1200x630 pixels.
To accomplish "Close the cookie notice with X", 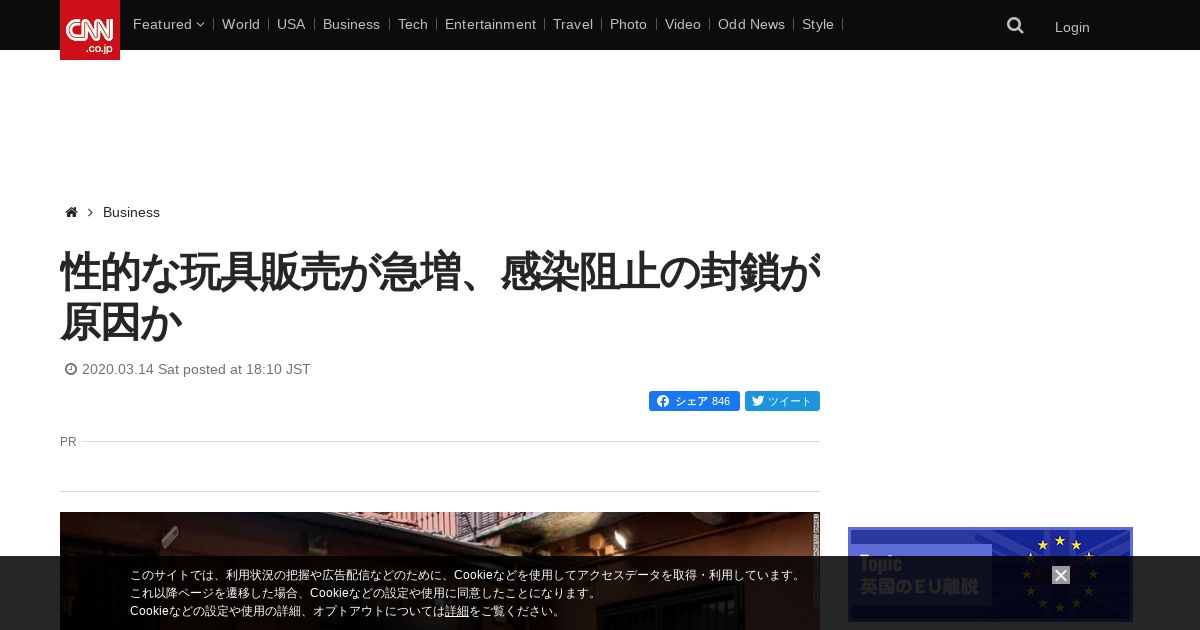I will [1061, 575].
